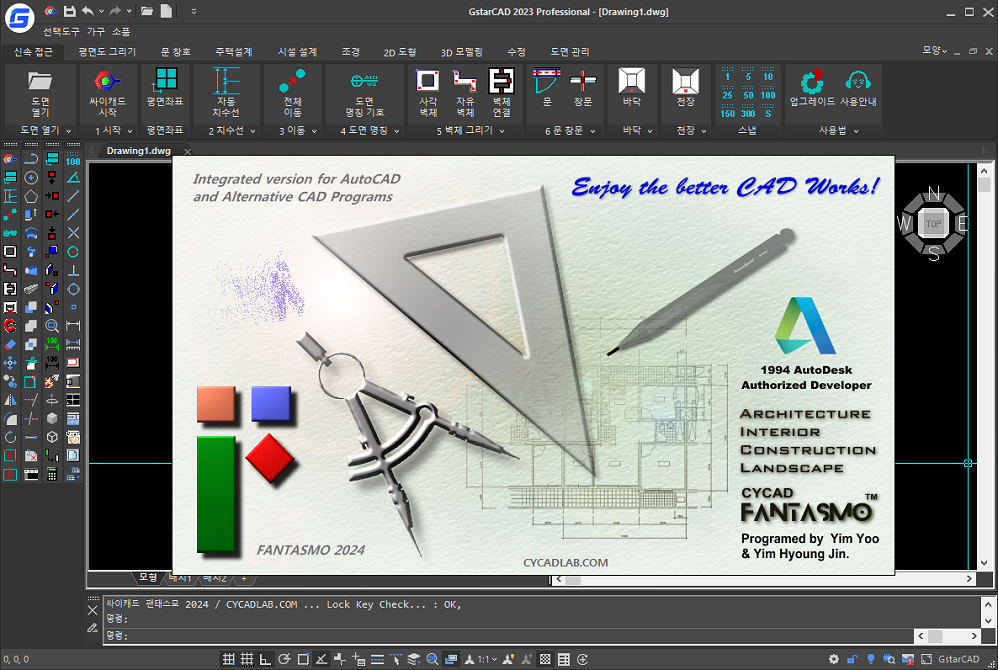Set snap value to 100 in ribbon
The image size is (998, 670).
pos(768,95)
